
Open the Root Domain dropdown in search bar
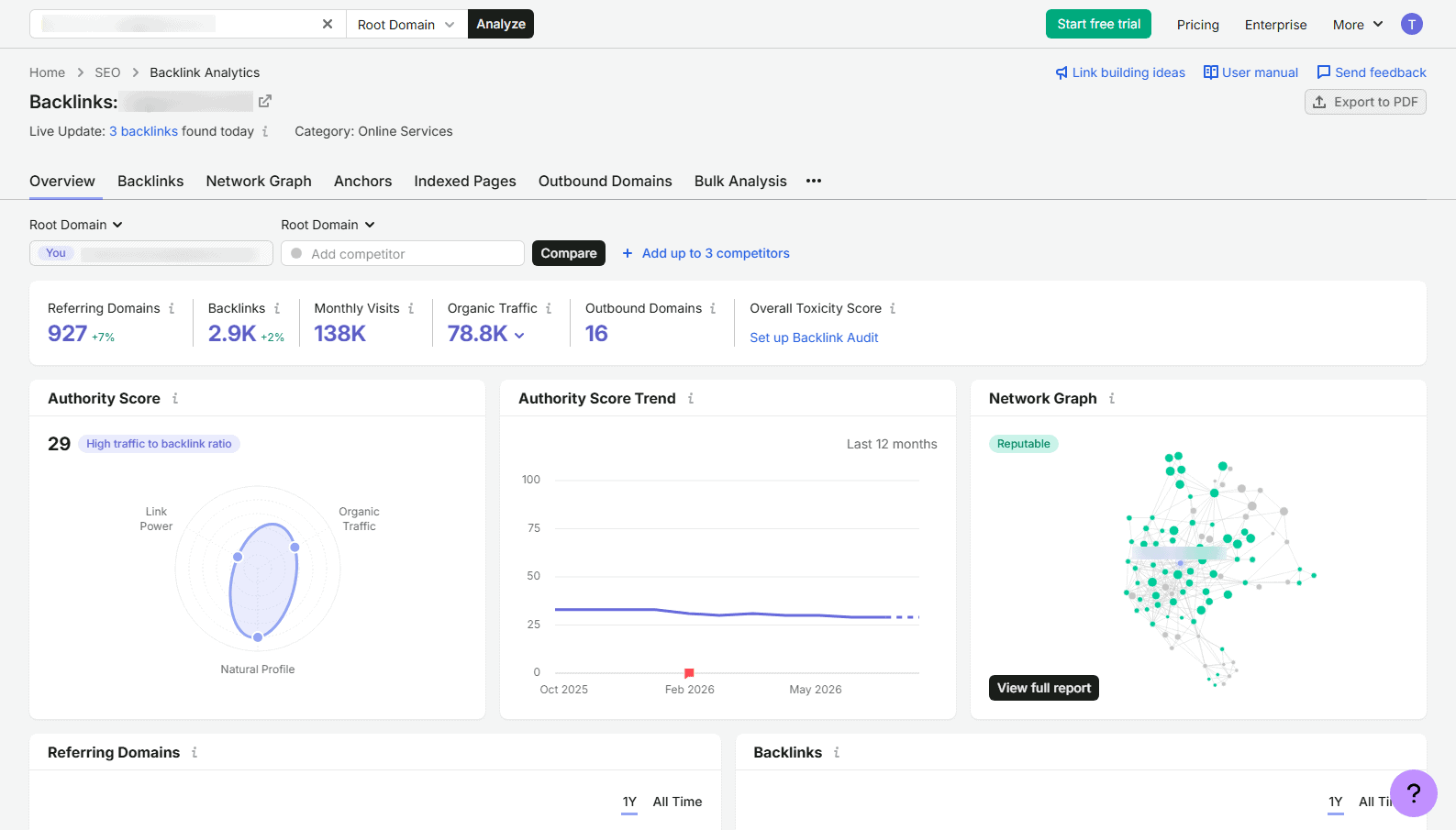pos(406,24)
